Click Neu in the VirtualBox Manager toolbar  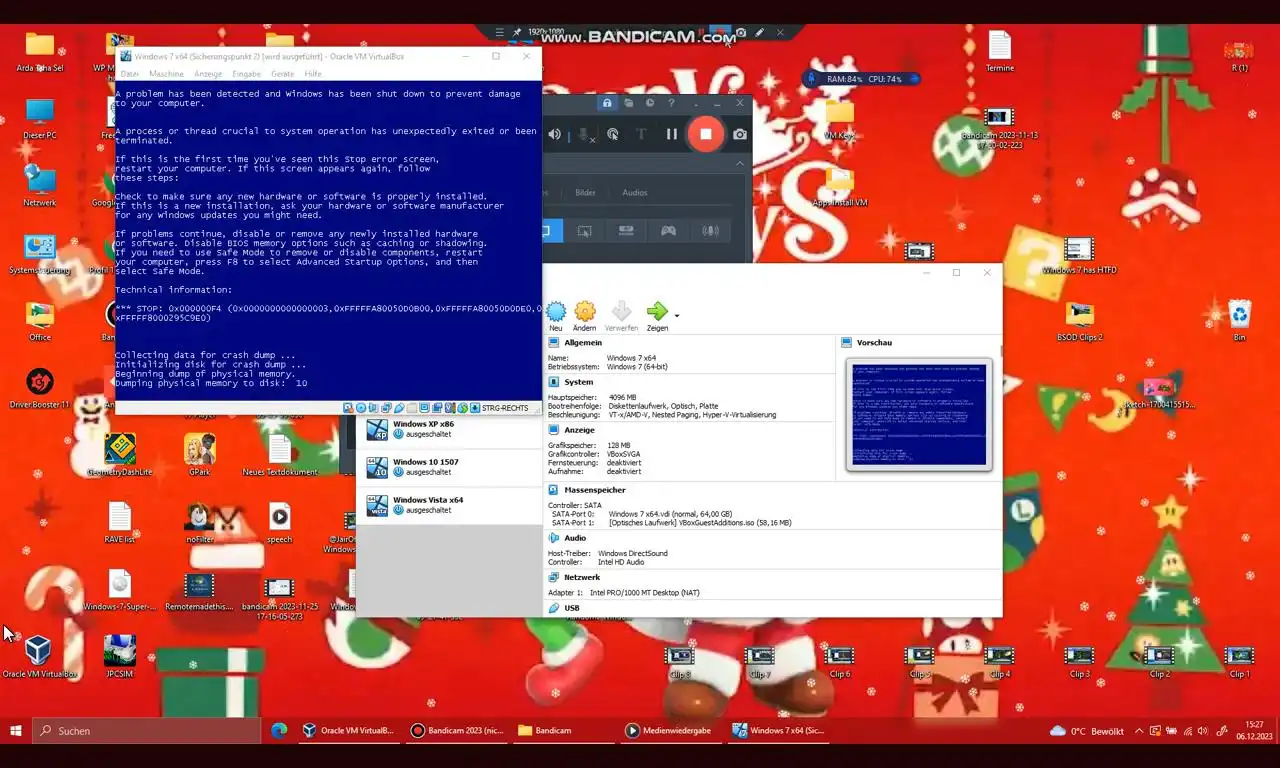pos(555,317)
